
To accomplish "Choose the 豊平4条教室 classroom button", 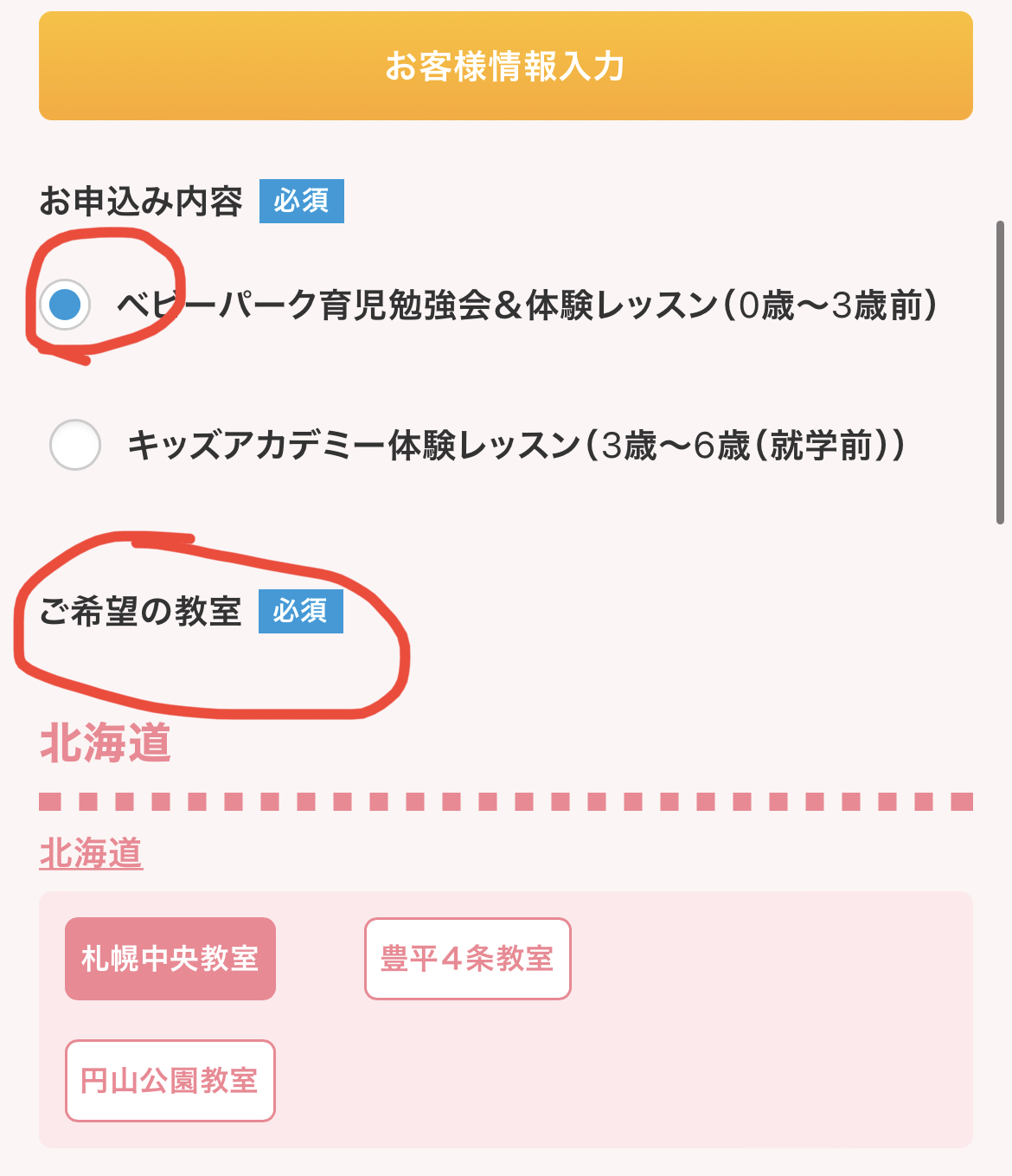I will click(468, 959).
